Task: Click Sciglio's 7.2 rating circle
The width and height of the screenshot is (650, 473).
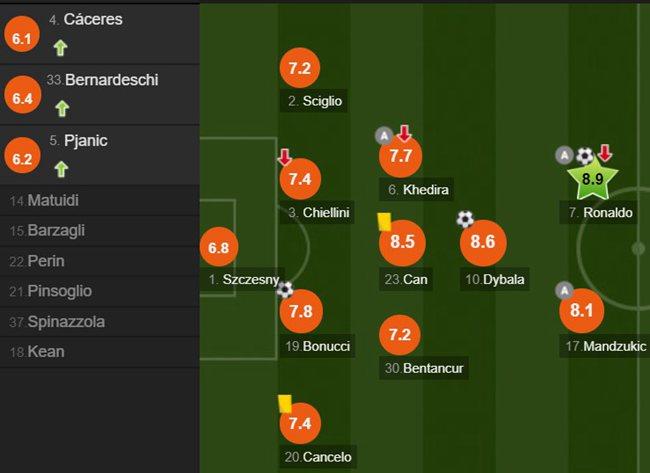Action: coord(300,68)
